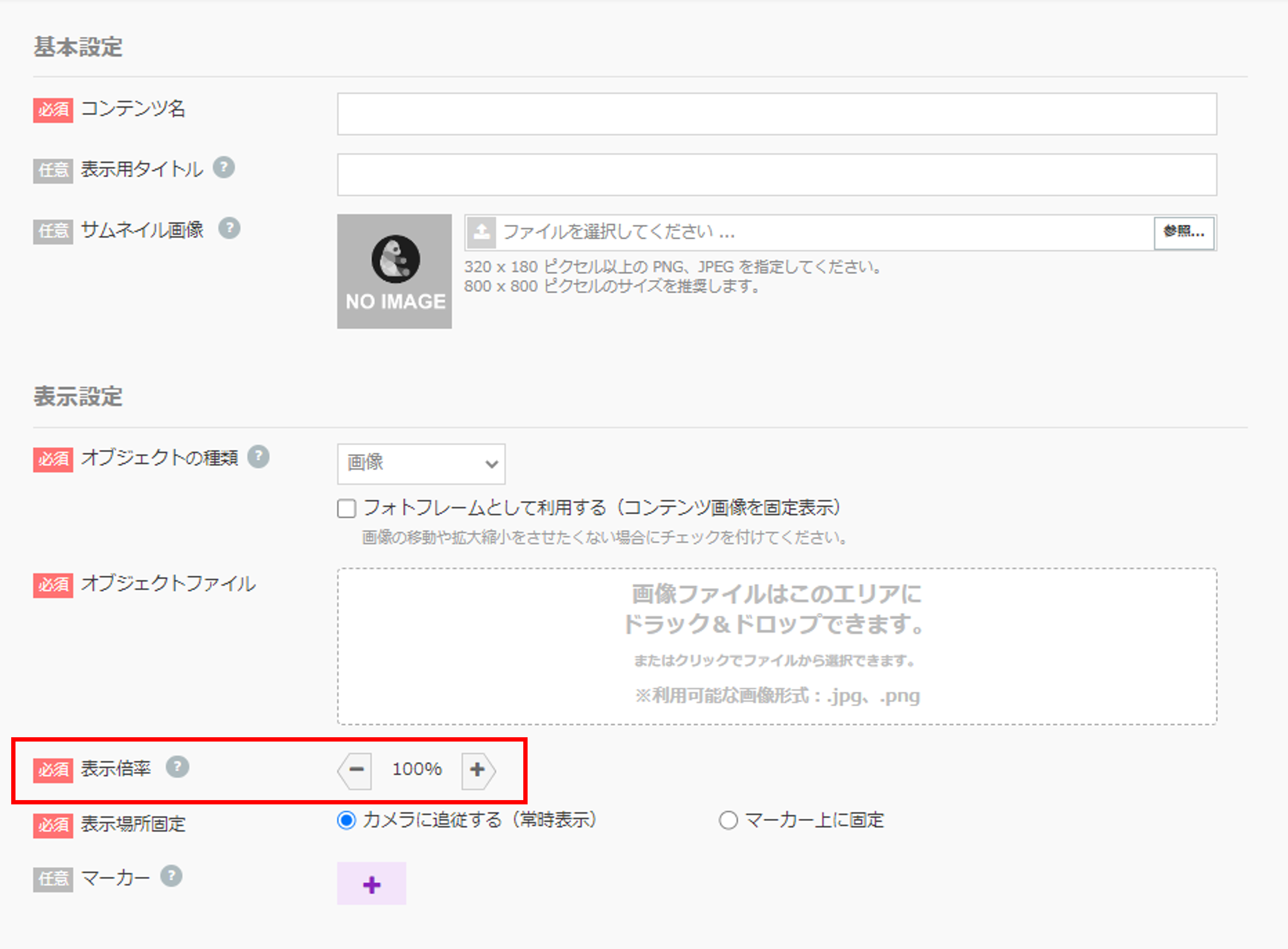Viewport: 1288px width, 949px height.
Task: Click the コンテンツ名 text field
Action: [x=776, y=114]
